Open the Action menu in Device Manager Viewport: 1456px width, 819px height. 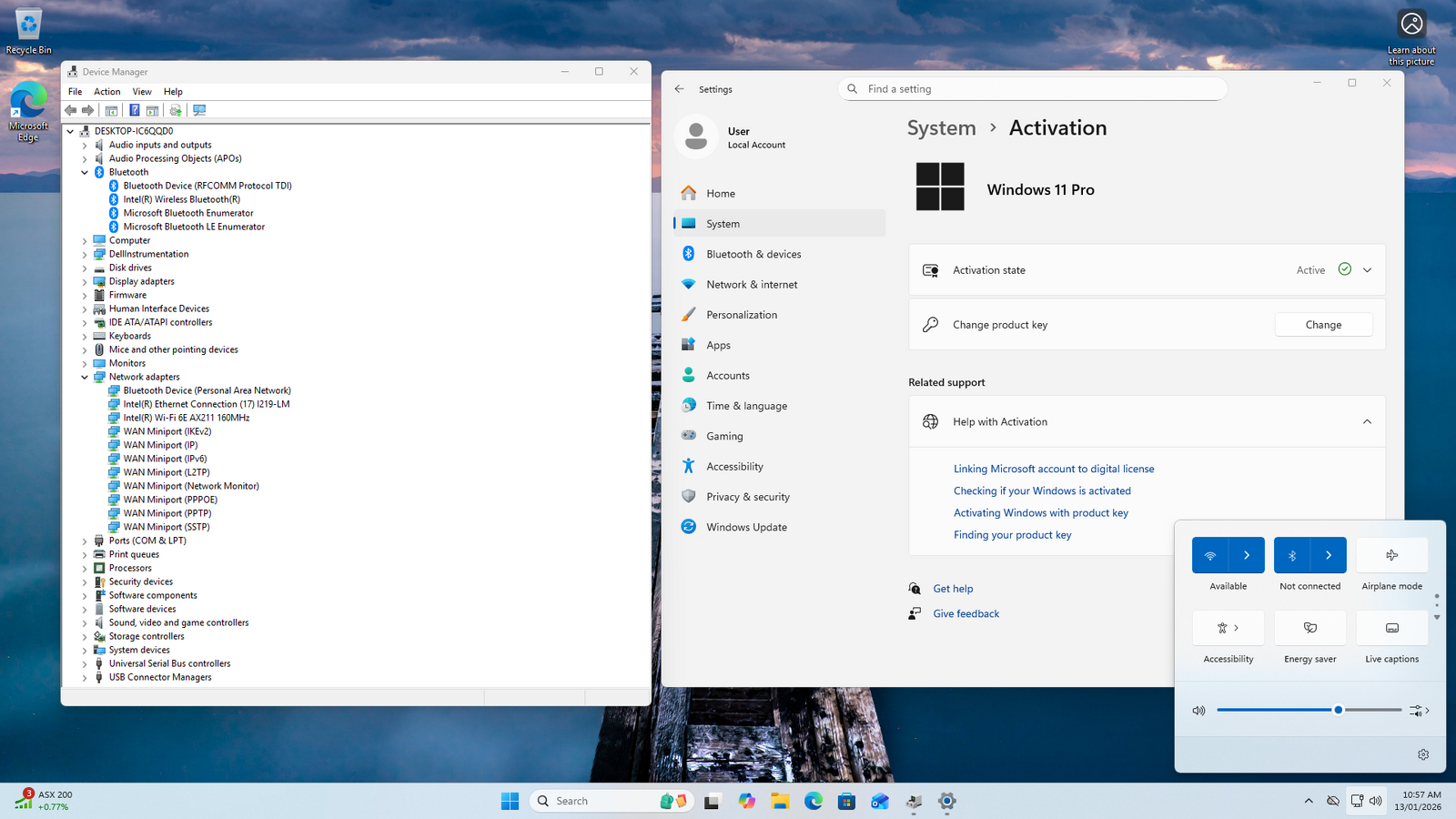106,92
